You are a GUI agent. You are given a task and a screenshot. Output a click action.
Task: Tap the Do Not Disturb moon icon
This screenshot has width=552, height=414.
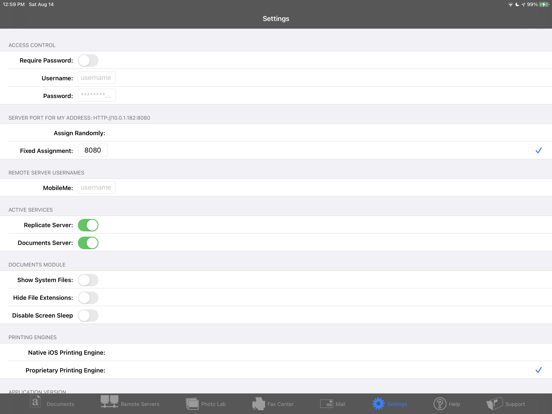pyautogui.click(x=517, y=5)
